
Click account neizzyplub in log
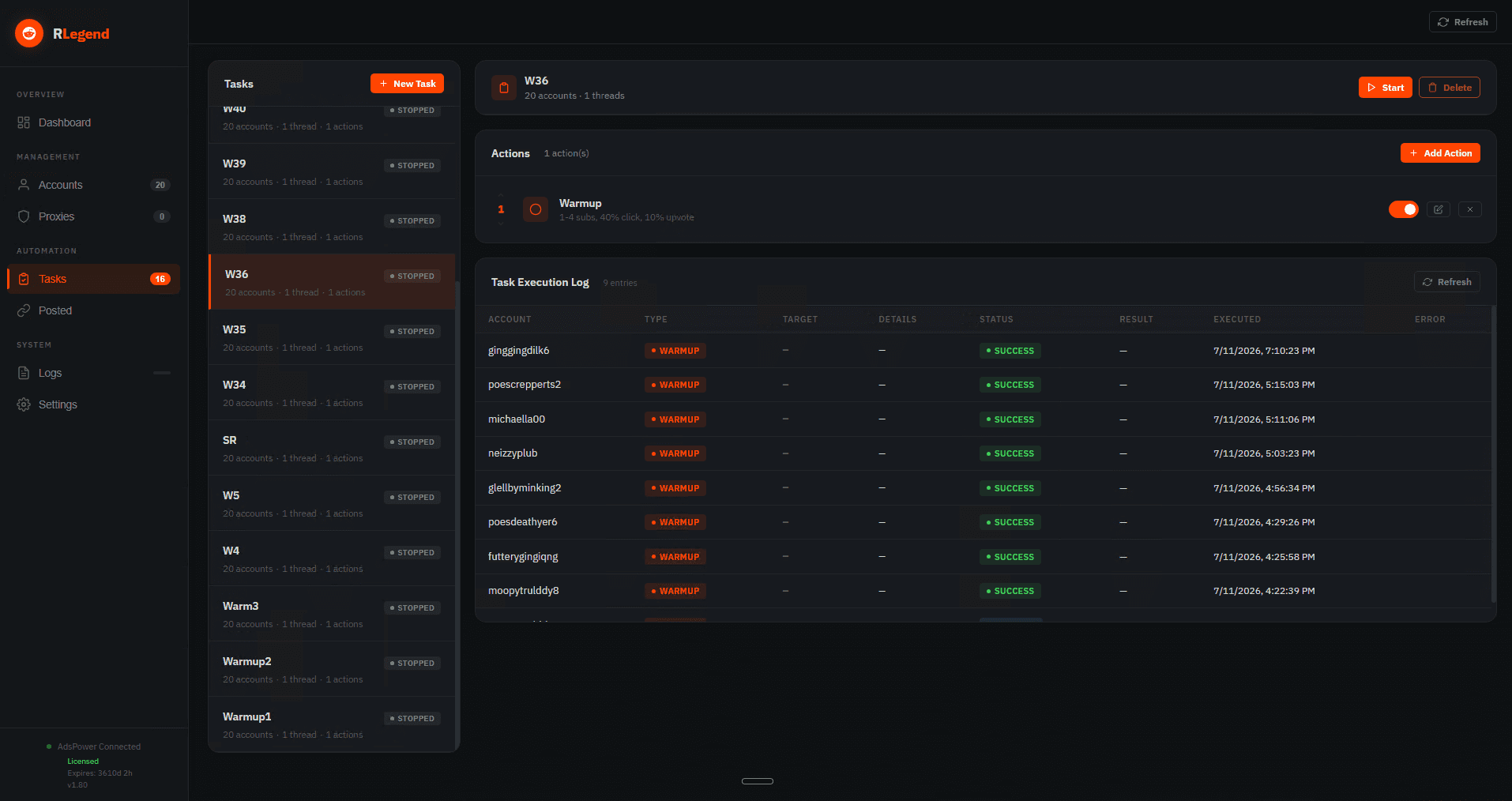(513, 453)
